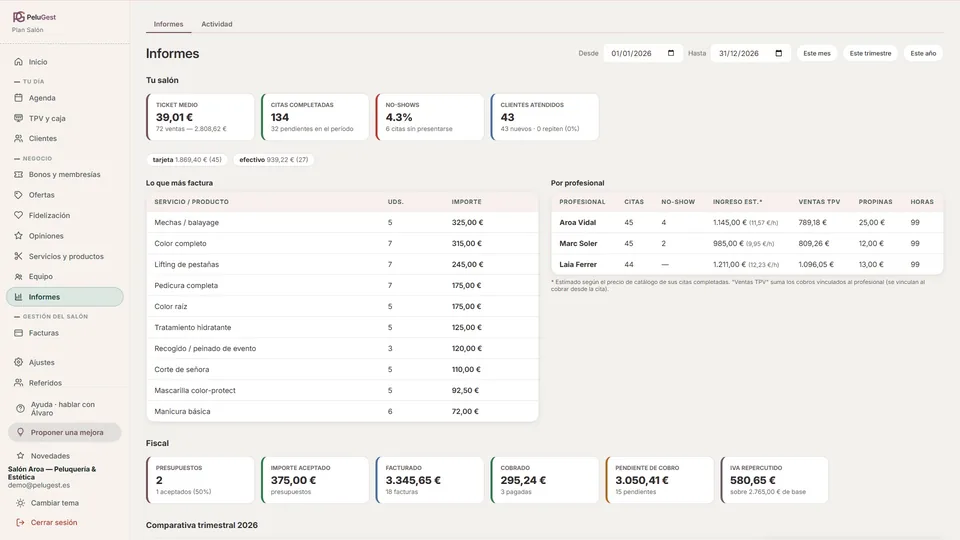Click the Ayuda question mark icon

(20, 408)
